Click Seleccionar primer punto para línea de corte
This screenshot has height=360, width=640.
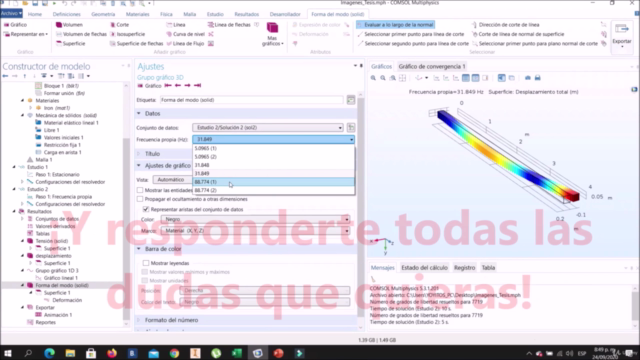pyautogui.click(x=411, y=34)
